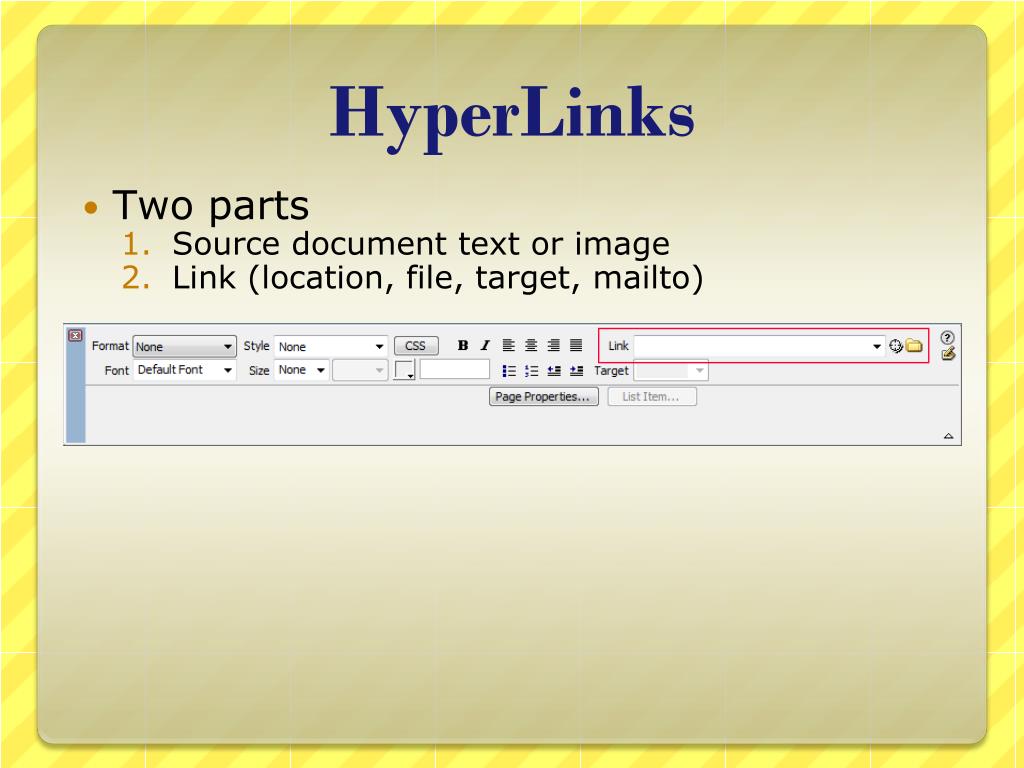Screen dimensions: 1024x768
Task: Justify text alignment
Action: [x=576, y=345]
